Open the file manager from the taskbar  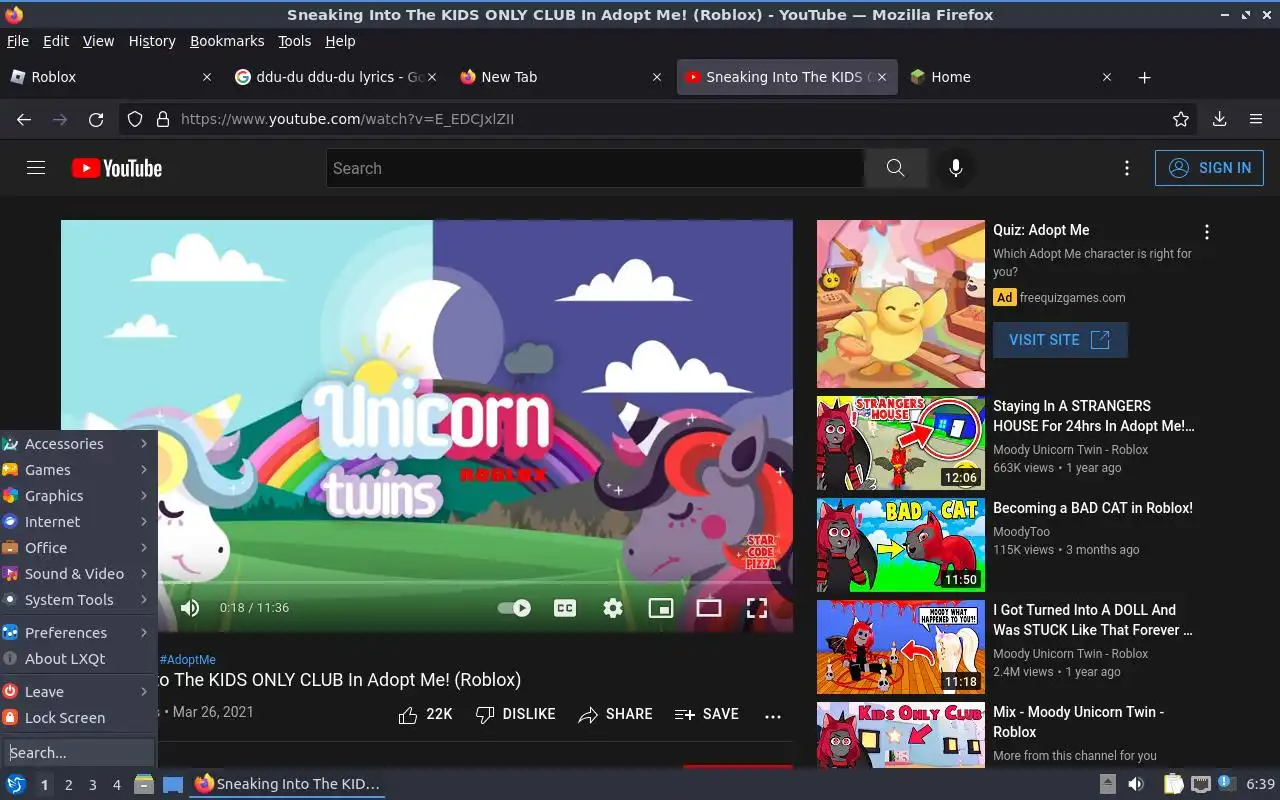pos(144,784)
